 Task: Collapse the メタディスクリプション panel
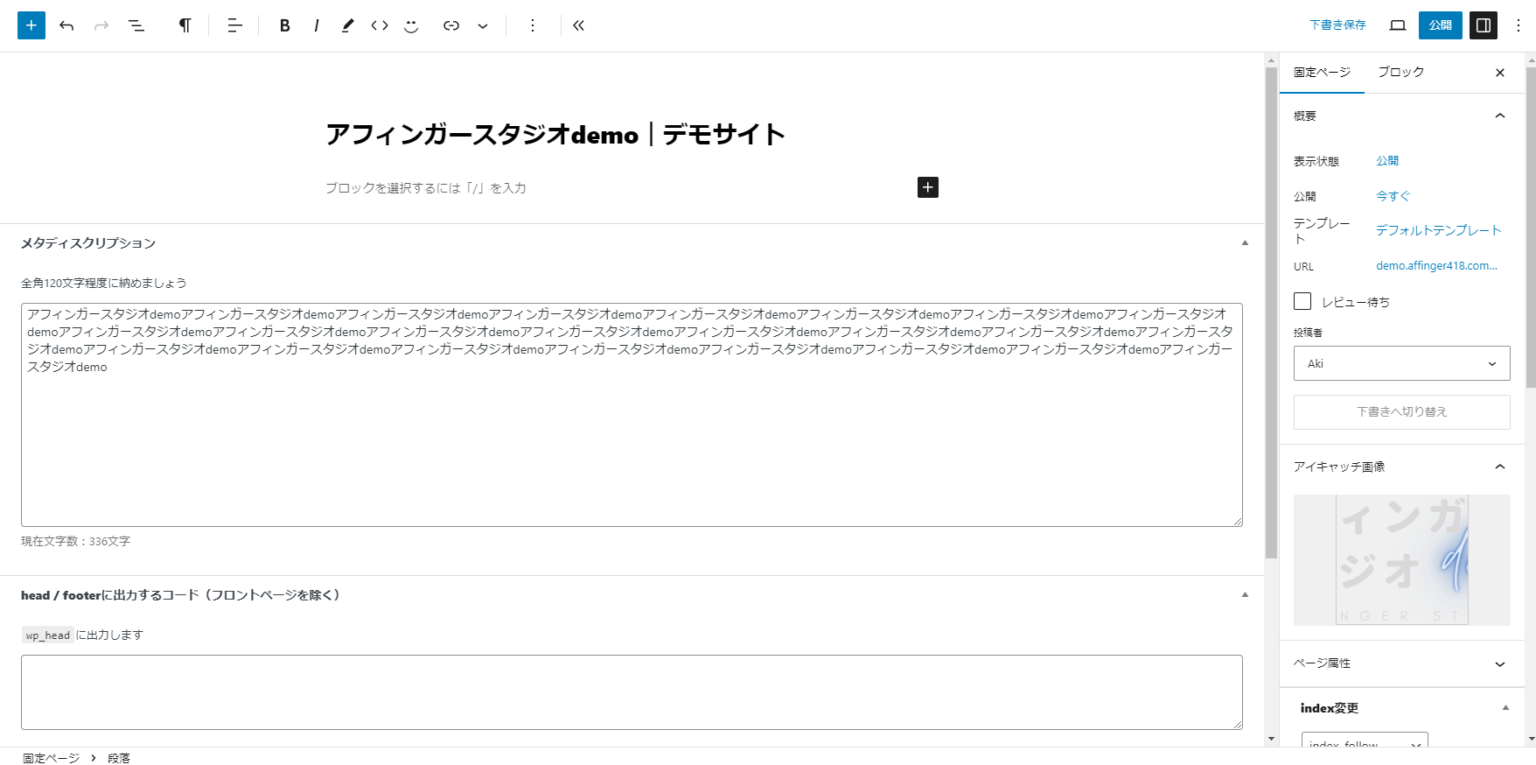pos(1245,243)
